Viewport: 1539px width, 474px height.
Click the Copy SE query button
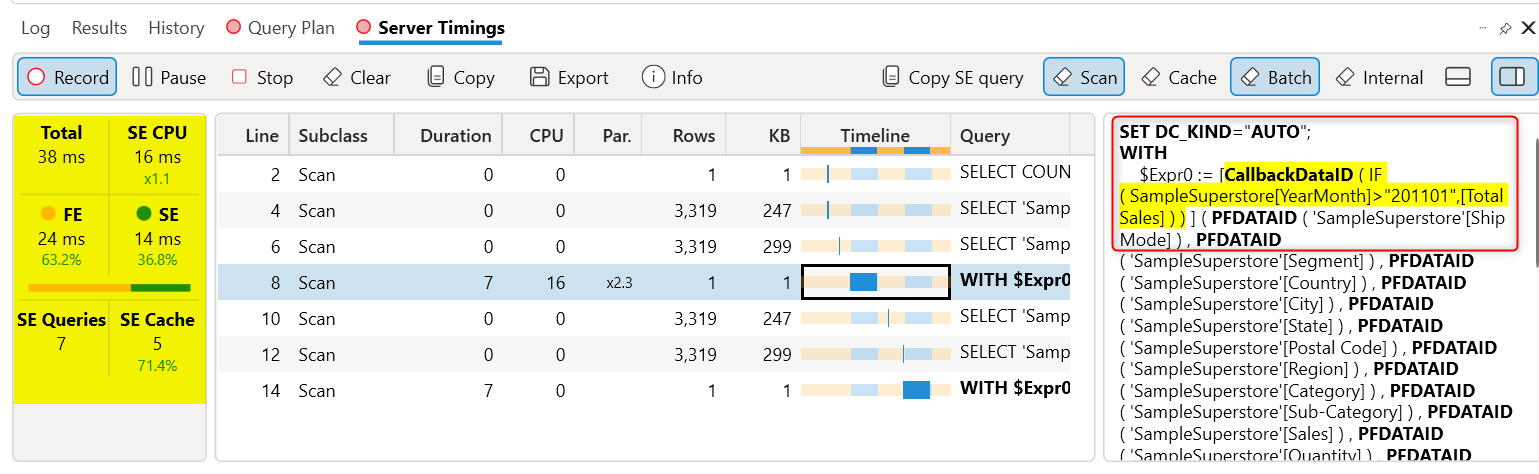click(953, 77)
